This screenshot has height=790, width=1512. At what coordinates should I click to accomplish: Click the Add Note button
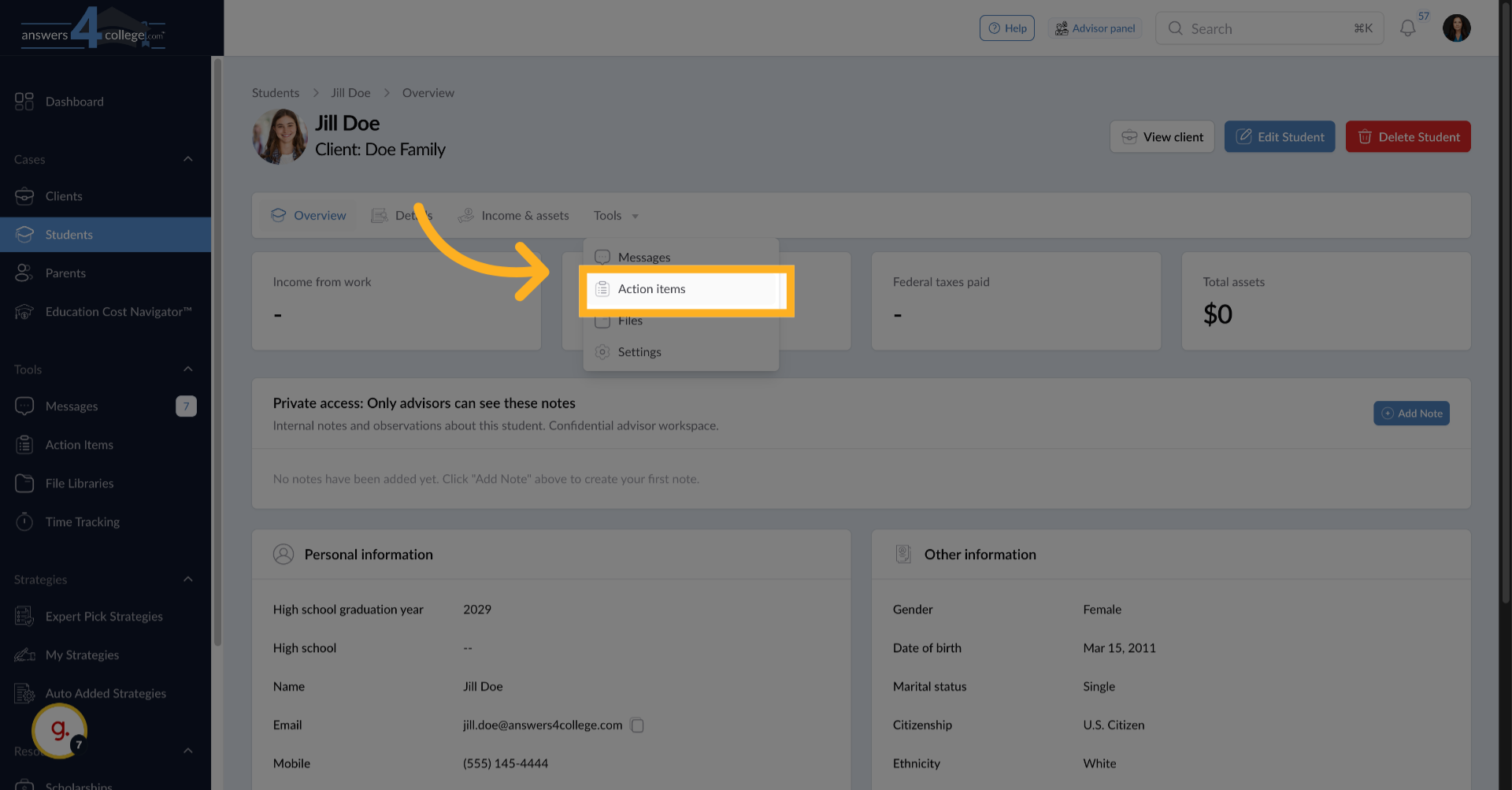1410,413
